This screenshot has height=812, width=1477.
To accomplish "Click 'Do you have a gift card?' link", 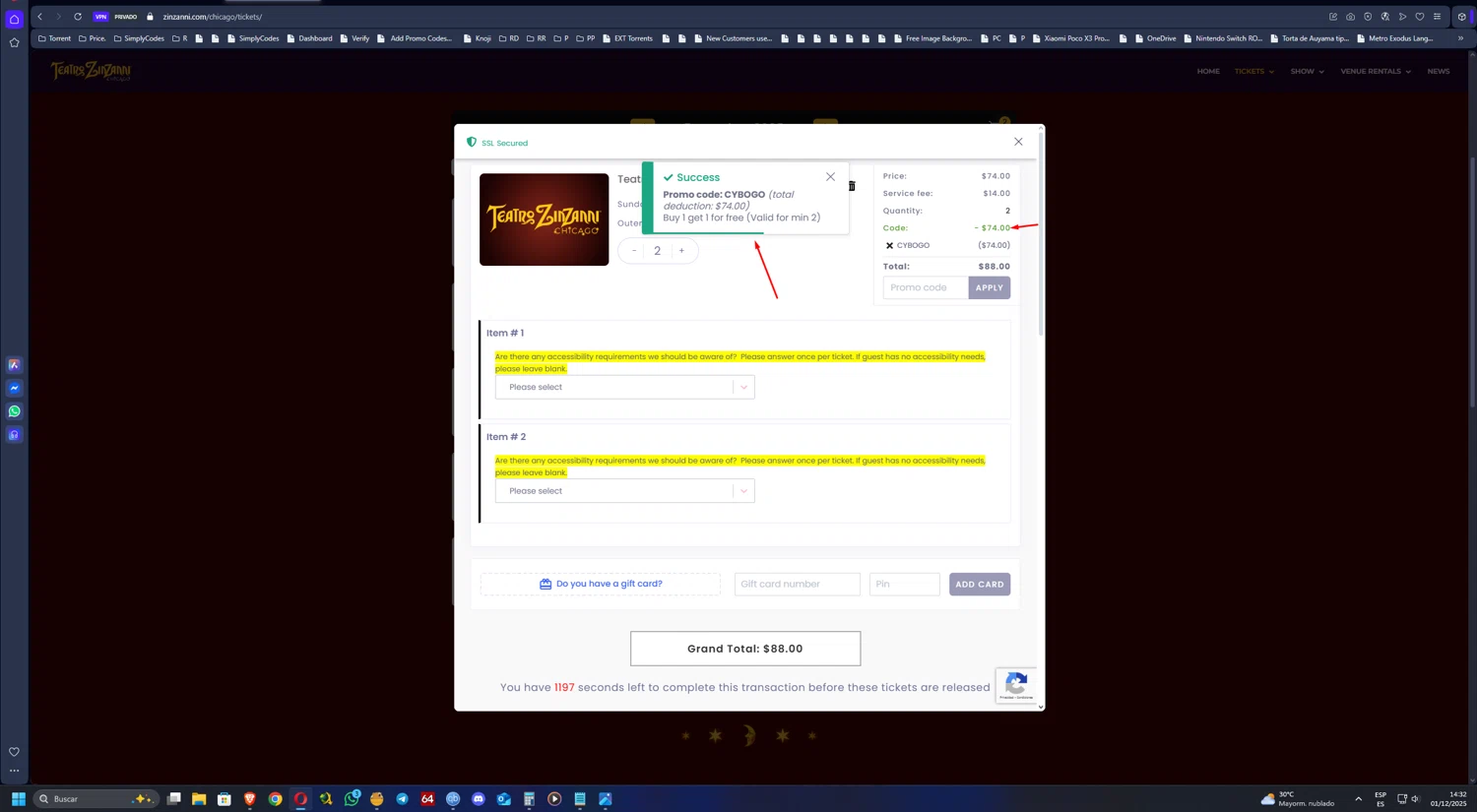I will tap(601, 584).
